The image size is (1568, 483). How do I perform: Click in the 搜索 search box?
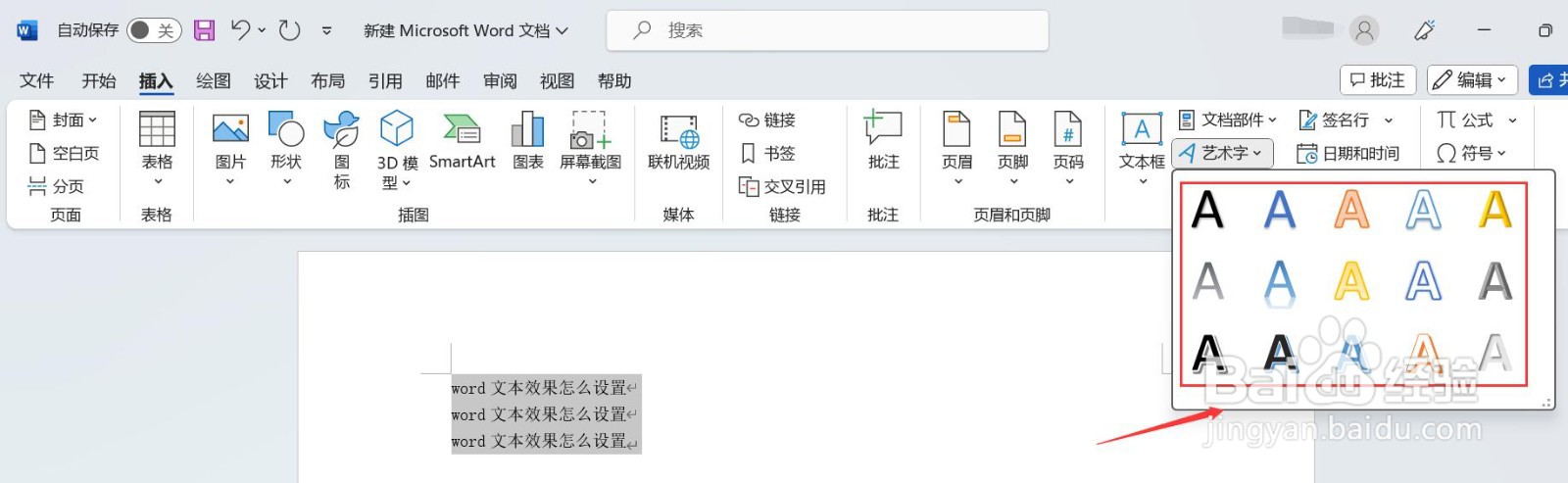[x=827, y=30]
